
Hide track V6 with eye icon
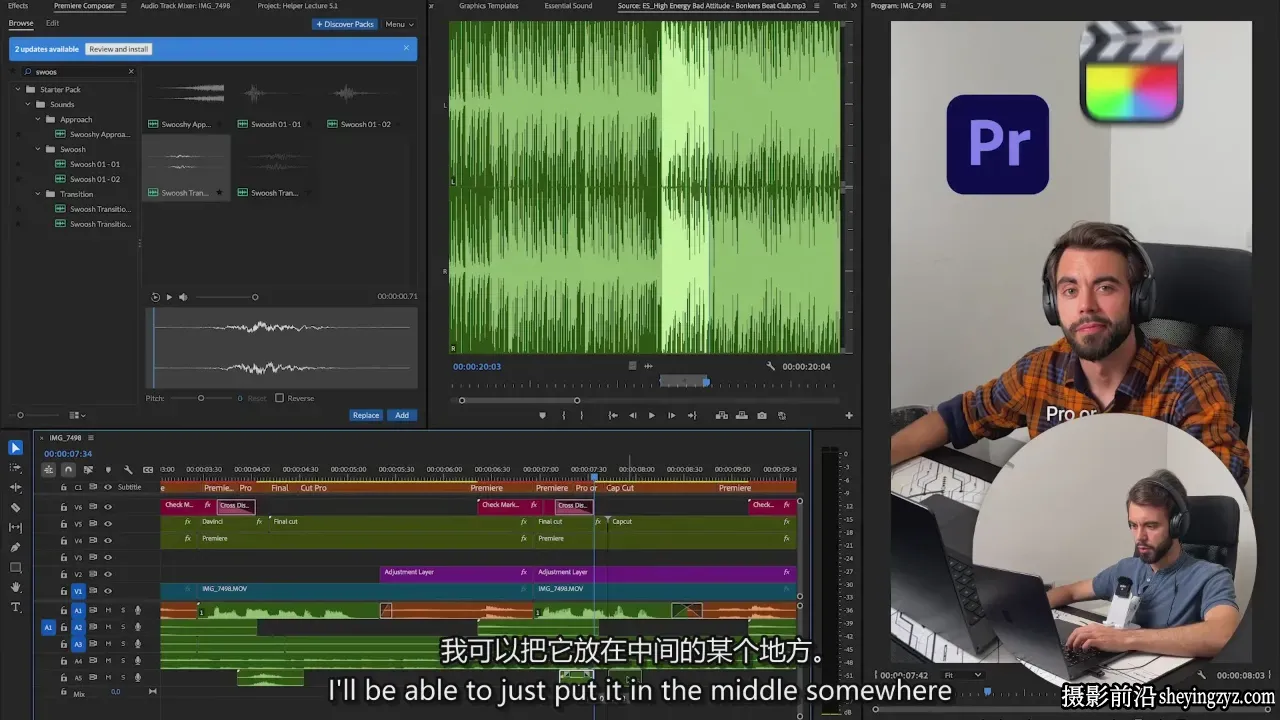click(x=108, y=507)
